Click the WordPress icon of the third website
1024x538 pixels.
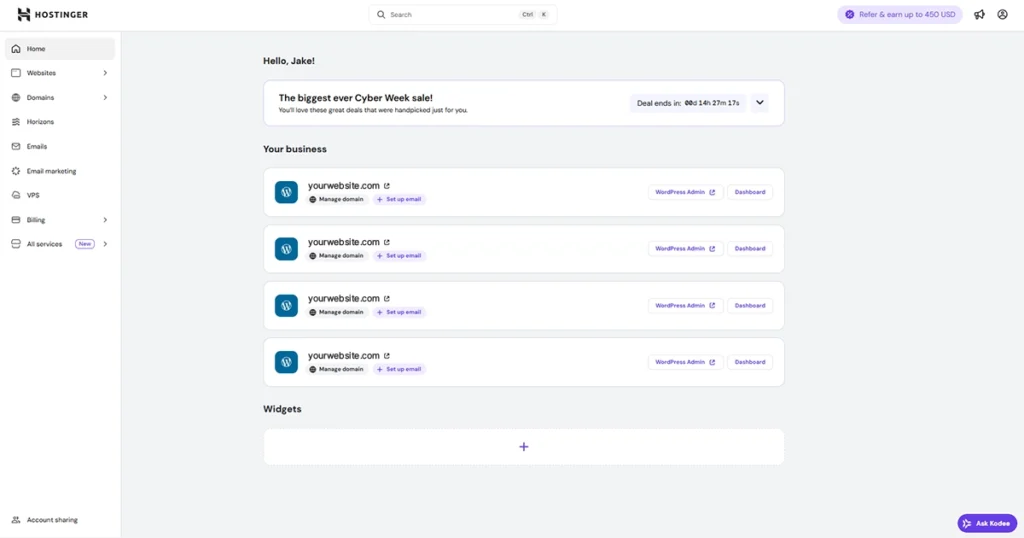(x=286, y=306)
